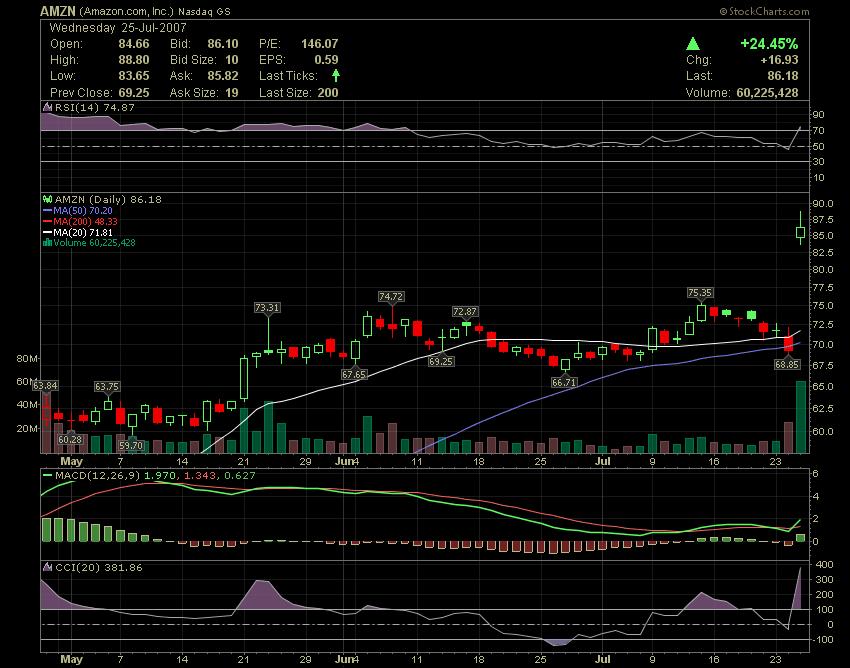Screen dimensions: 850x668
Task: Click the 75.35 high price annotation
Action: [700, 293]
